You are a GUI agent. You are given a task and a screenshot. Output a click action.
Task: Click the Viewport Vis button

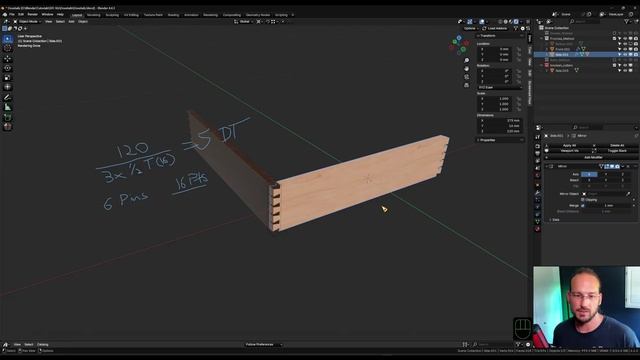(569, 151)
